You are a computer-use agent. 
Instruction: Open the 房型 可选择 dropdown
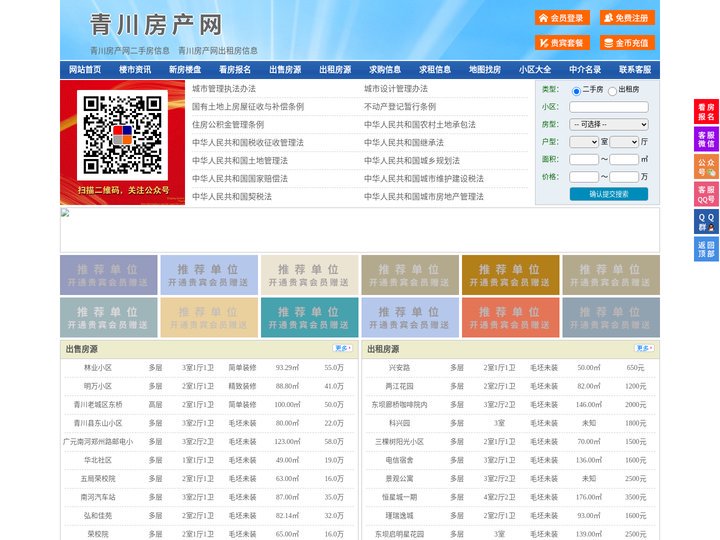coord(609,124)
